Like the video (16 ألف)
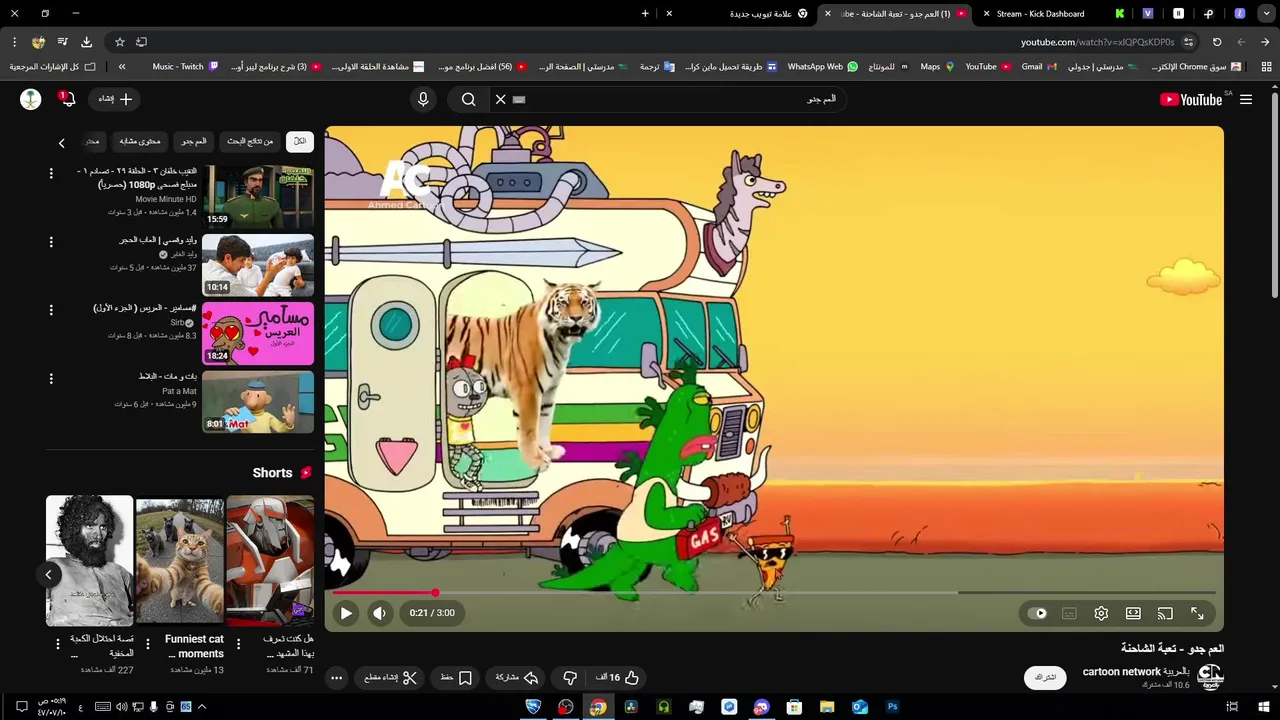 coord(617,677)
